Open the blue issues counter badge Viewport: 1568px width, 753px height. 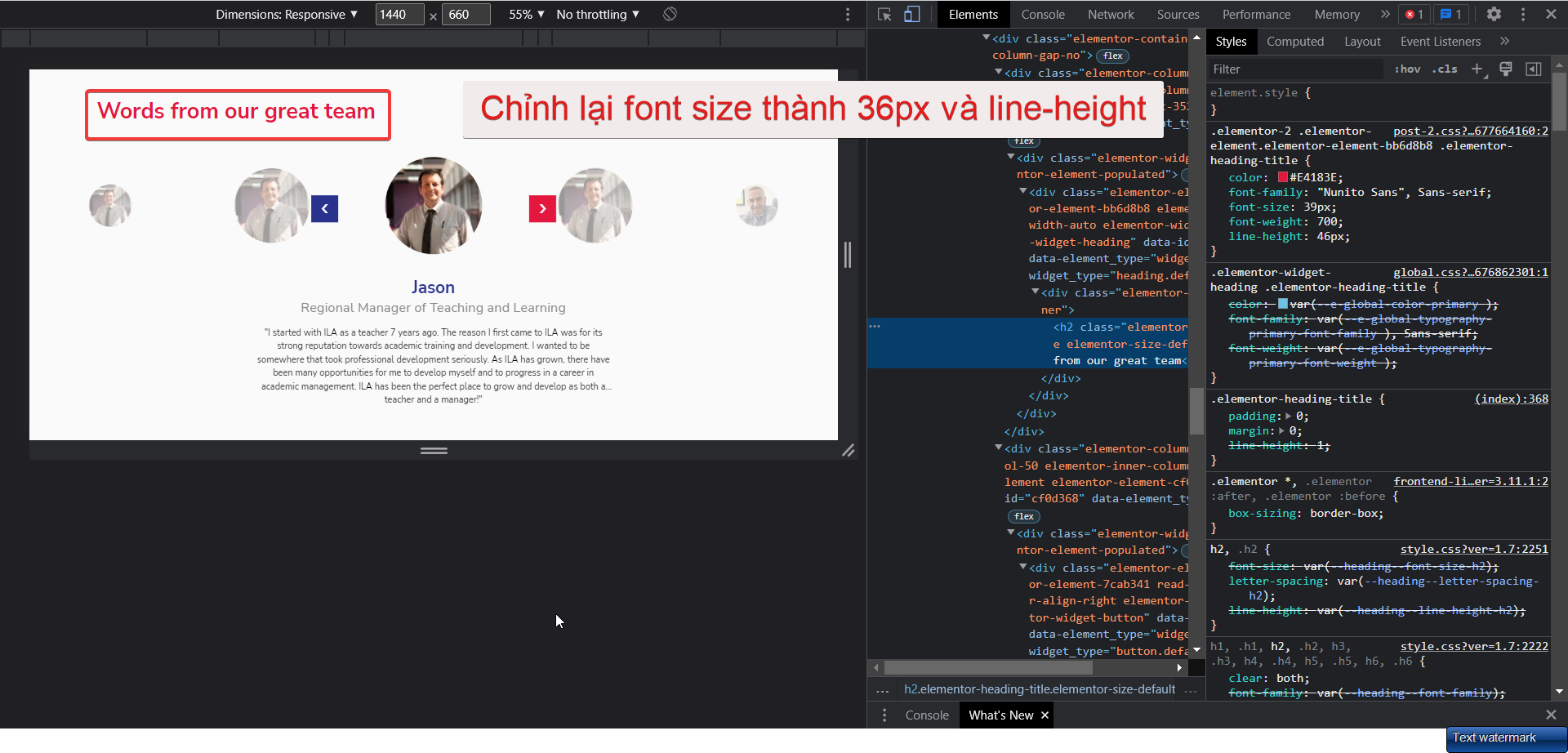click(1451, 14)
